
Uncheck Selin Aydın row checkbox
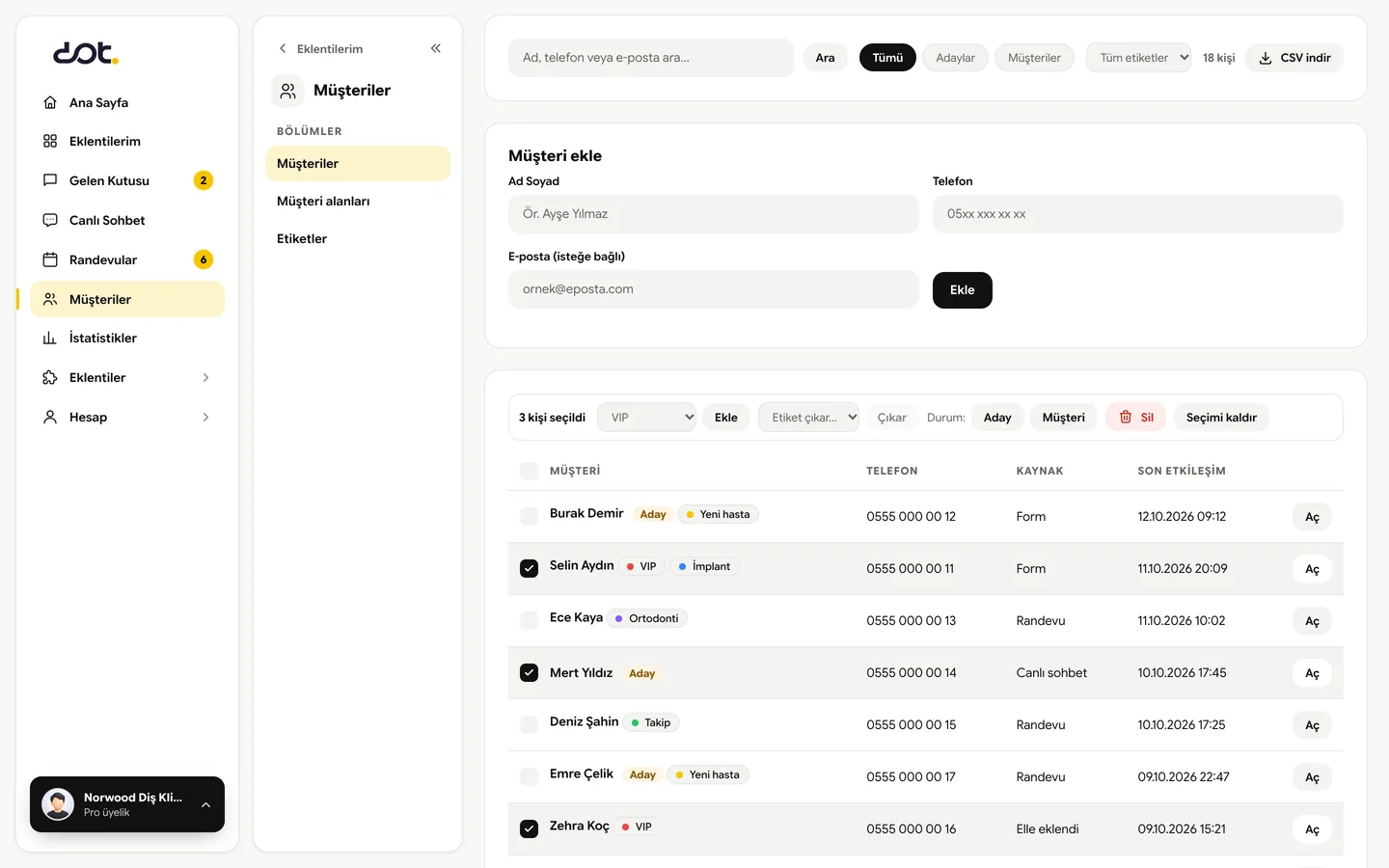[529, 568]
